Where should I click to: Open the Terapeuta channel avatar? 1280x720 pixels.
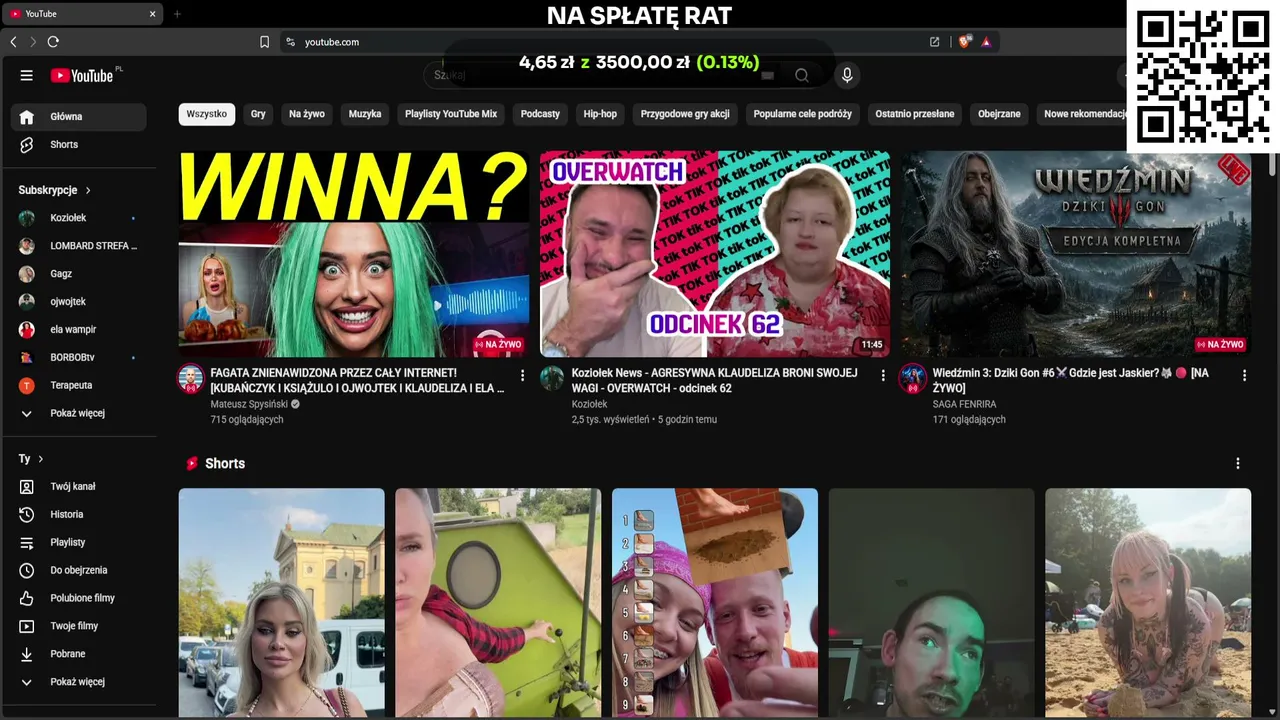27,386
